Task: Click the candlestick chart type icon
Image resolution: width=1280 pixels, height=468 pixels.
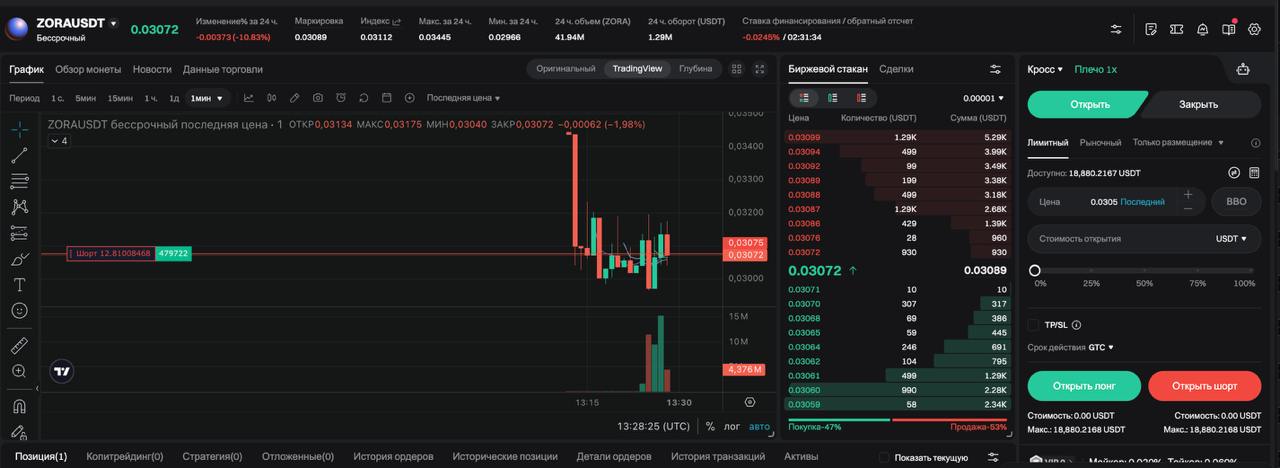Action: tap(272, 98)
